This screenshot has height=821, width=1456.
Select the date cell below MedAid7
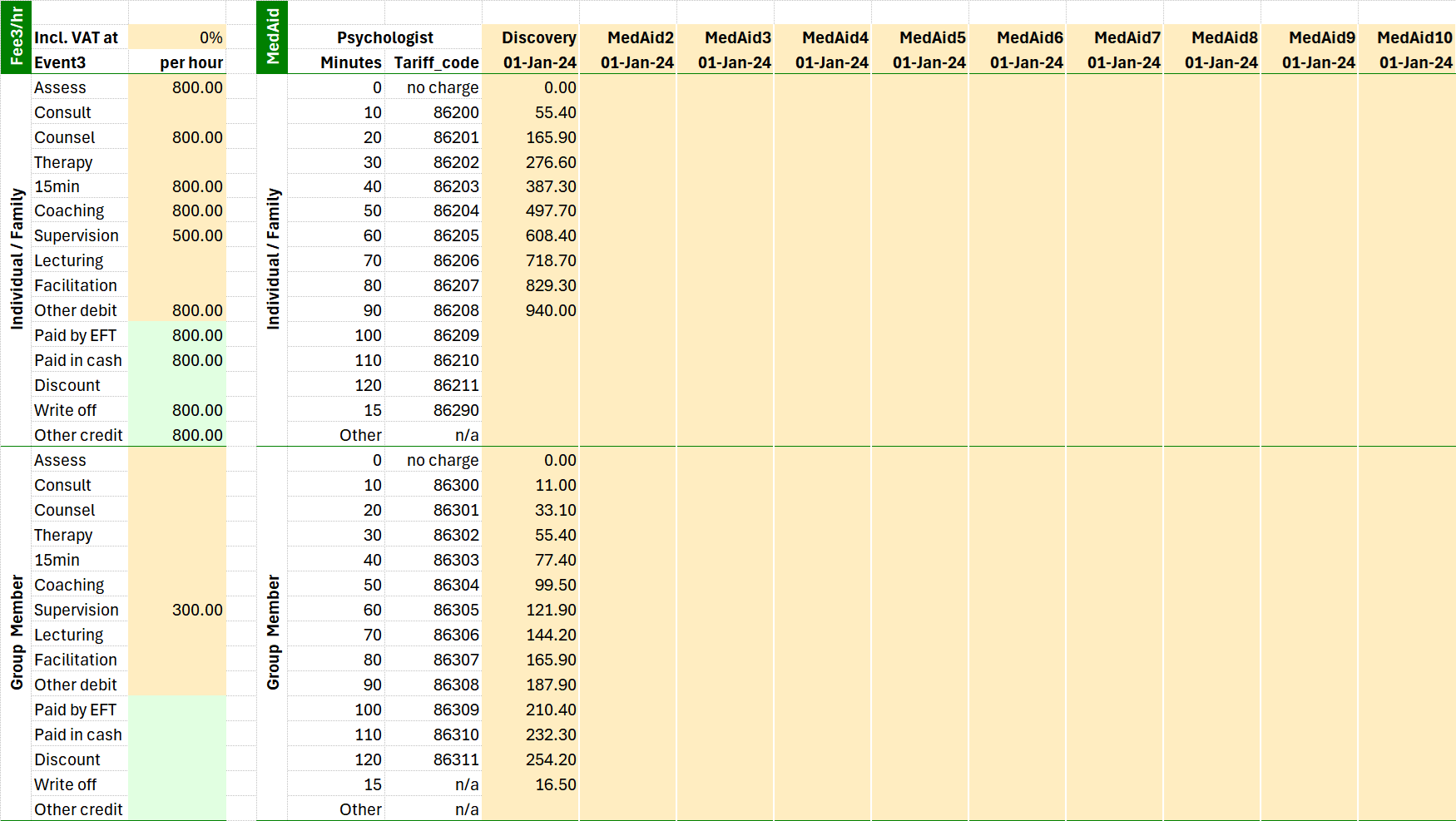tap(1115, 62)
